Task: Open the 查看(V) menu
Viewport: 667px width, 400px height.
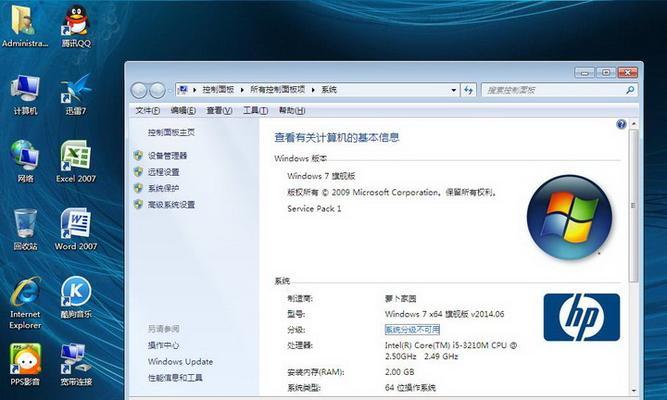Action: [219, 111]
